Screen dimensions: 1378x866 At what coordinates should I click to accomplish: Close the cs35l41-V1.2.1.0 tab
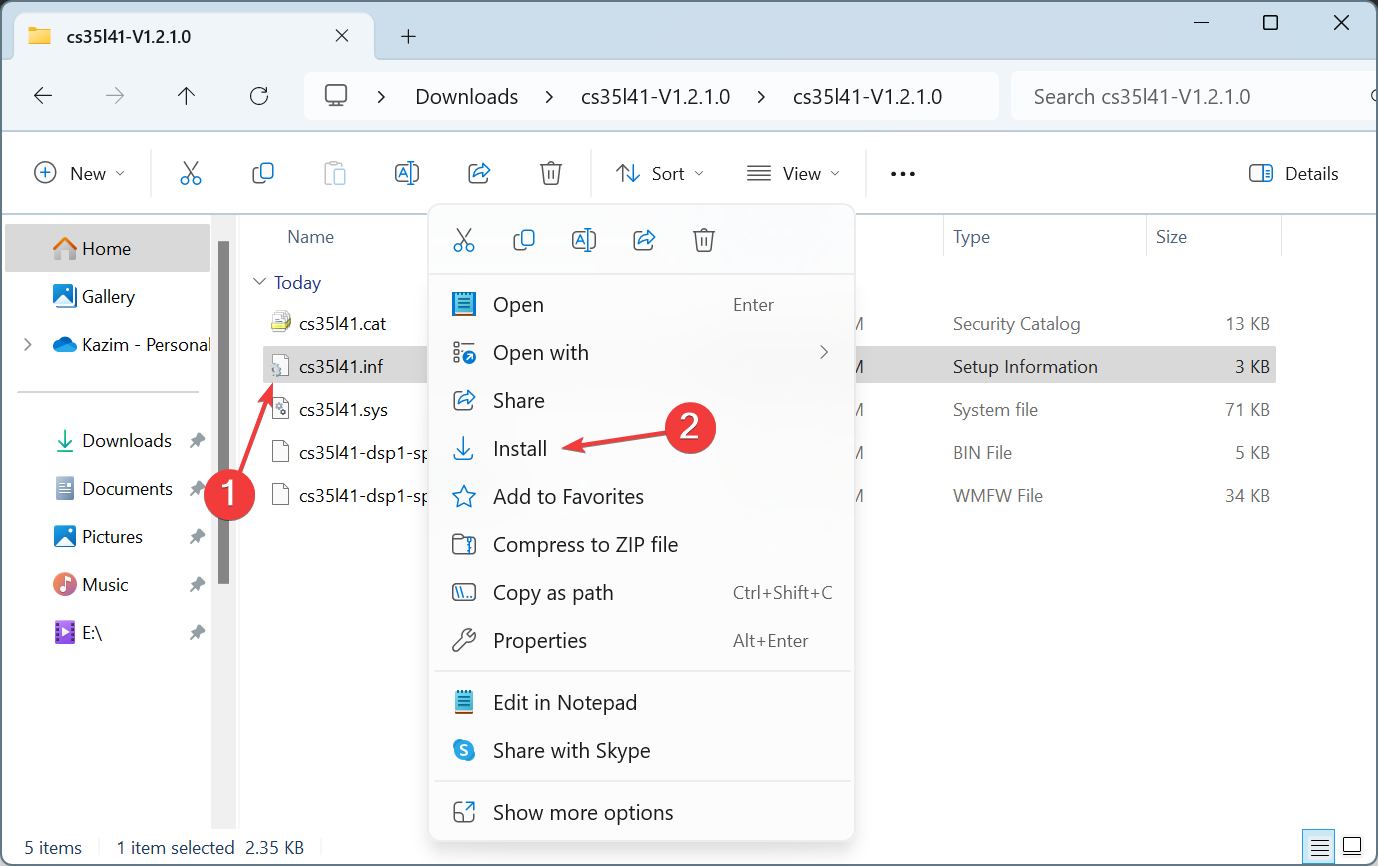coord(342,36)
